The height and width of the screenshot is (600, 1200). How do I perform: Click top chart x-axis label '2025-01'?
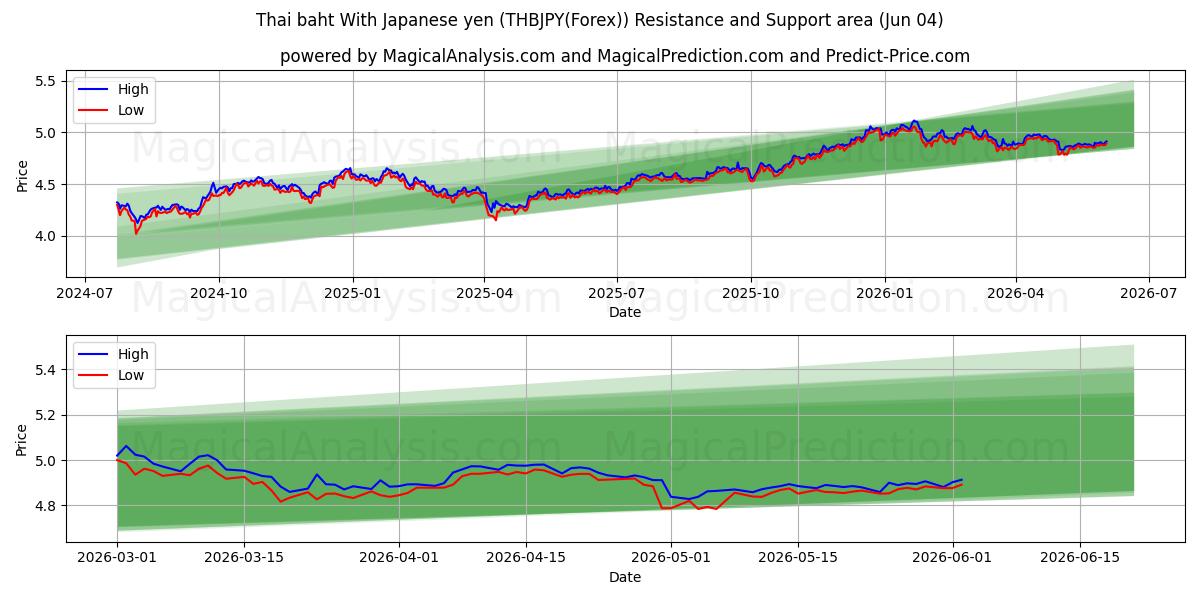coord(353,294)
